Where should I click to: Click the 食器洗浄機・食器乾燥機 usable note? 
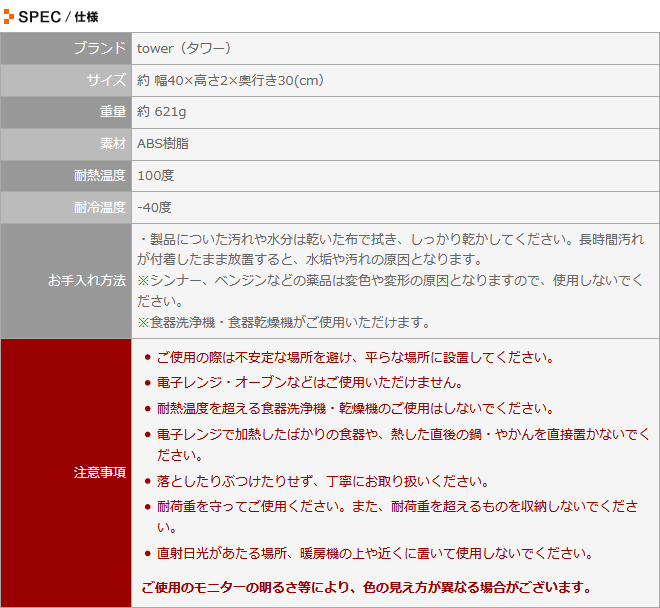(283, 322)
